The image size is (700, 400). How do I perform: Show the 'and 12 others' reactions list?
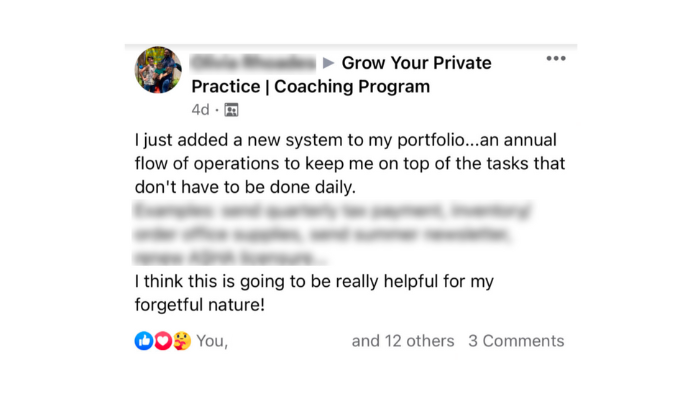pos(403,341)
